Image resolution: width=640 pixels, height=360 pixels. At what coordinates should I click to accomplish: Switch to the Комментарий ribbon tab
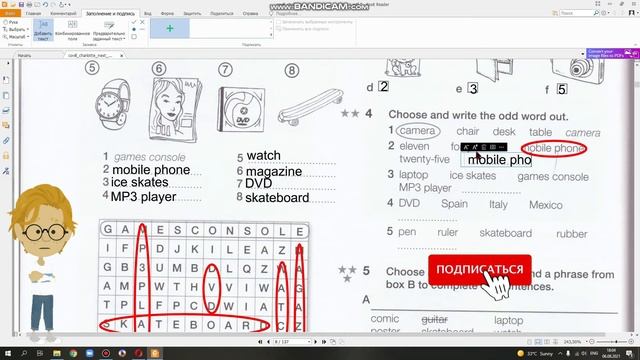click(x=63, y=13)
